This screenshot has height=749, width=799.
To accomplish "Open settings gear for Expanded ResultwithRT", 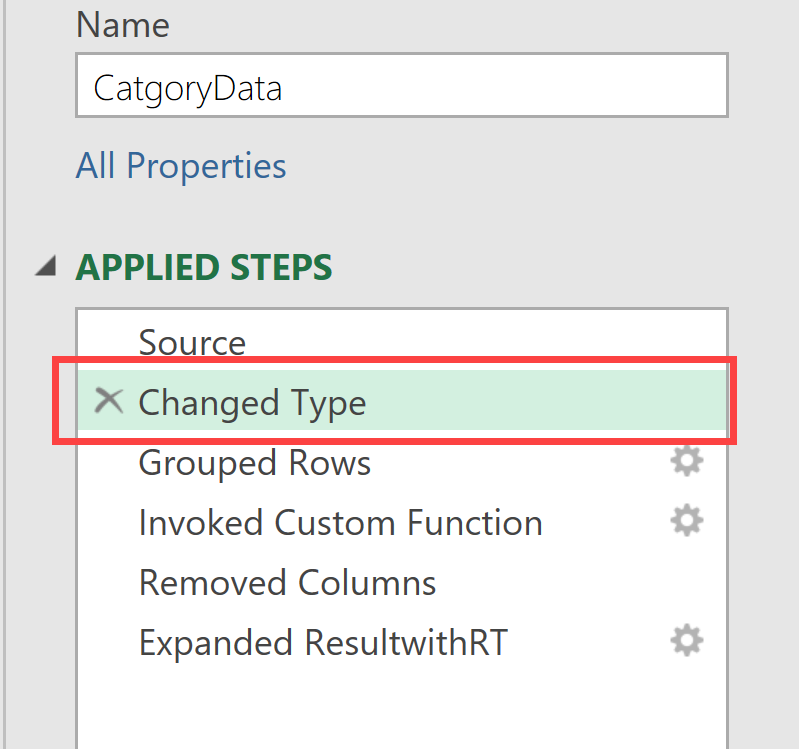I will (x=686, y=640).
